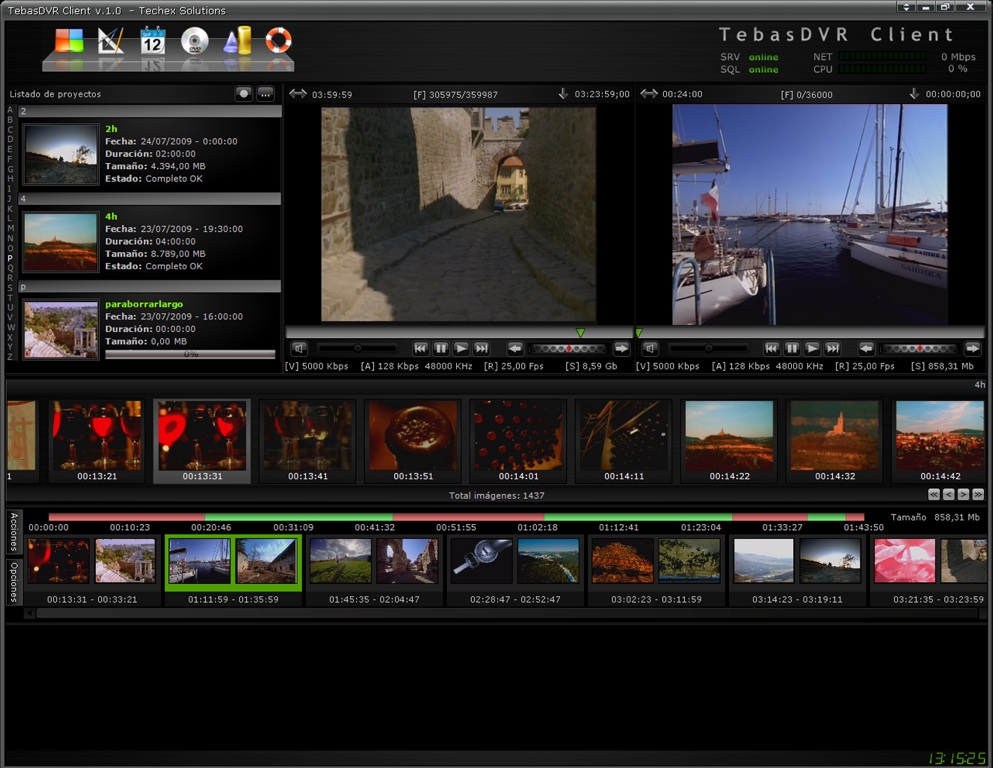The width and height of the screenshot is (993, 768).
Task: Collapse the group header labeled 2
Action: click(150, 111)
